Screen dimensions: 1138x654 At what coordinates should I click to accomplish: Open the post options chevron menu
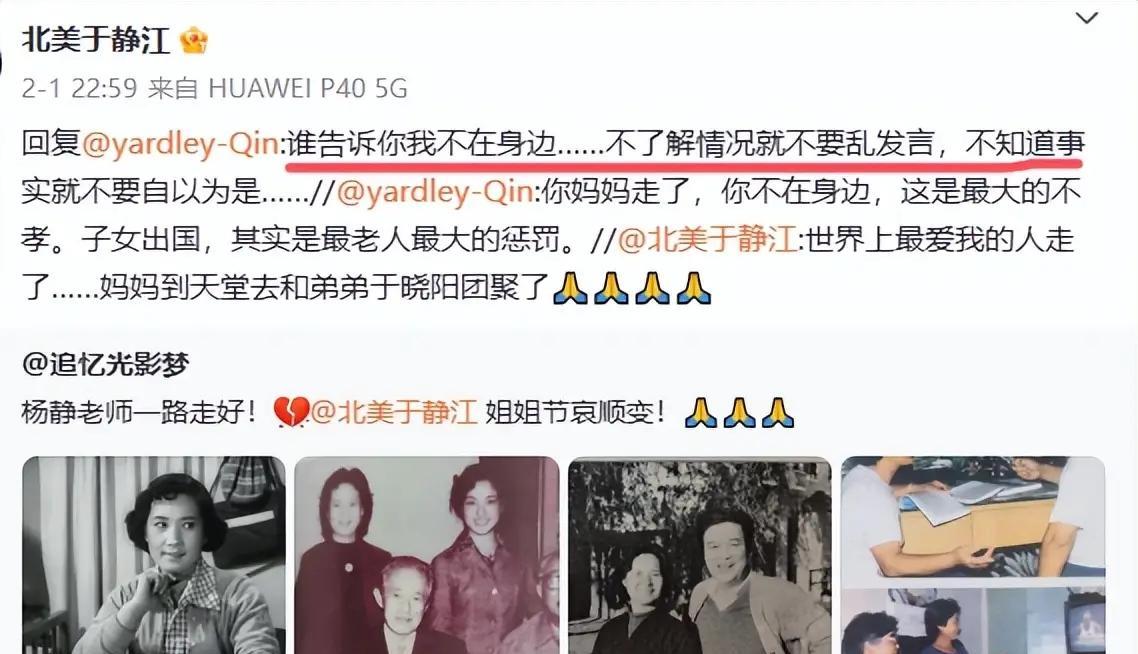click(1086, 17)
